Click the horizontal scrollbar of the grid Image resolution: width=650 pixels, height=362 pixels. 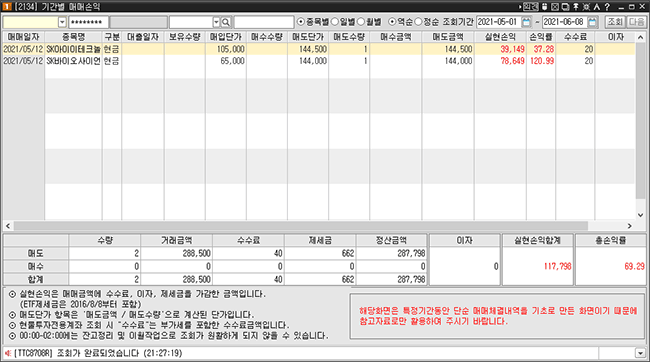coord(301,226)
